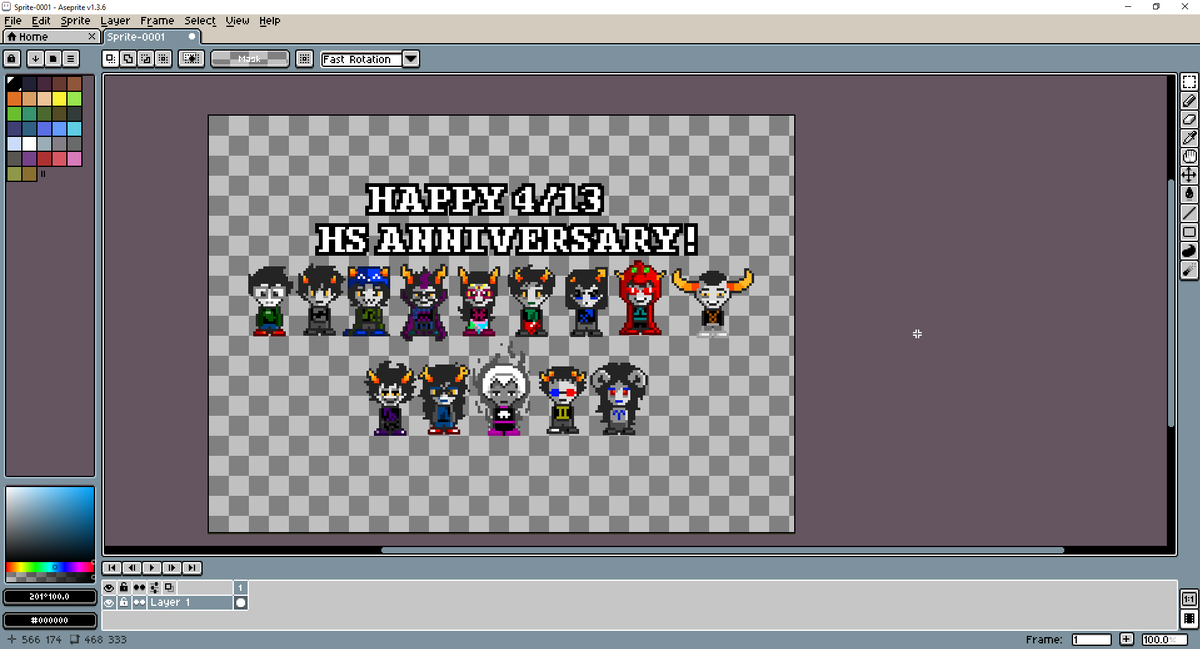Choose add to selection mode icon
This screenshot has width=1200, height=649.
[128, 59]
